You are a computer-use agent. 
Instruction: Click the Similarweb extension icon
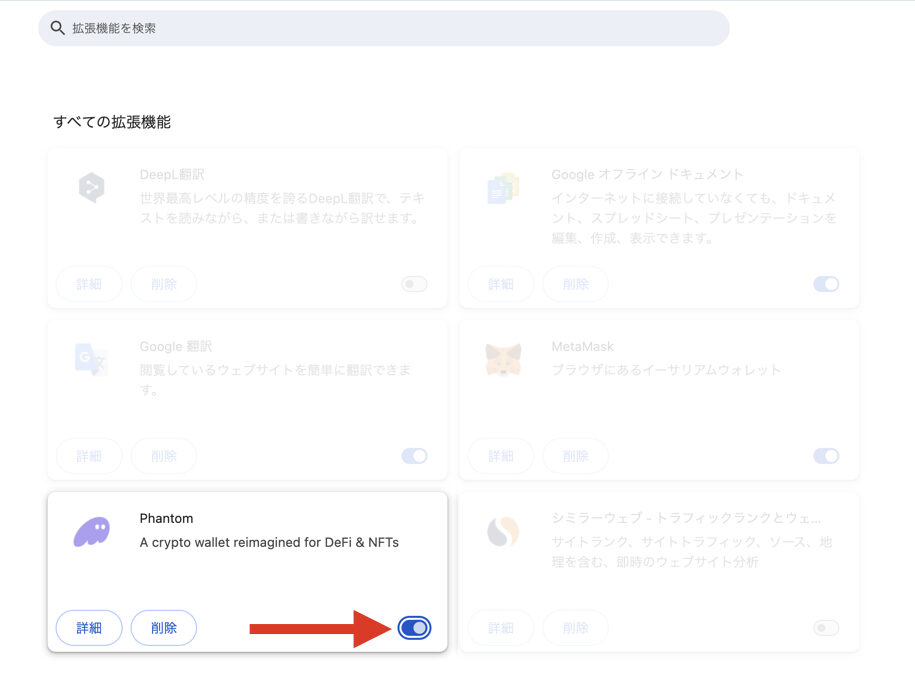tap(503, 531)
